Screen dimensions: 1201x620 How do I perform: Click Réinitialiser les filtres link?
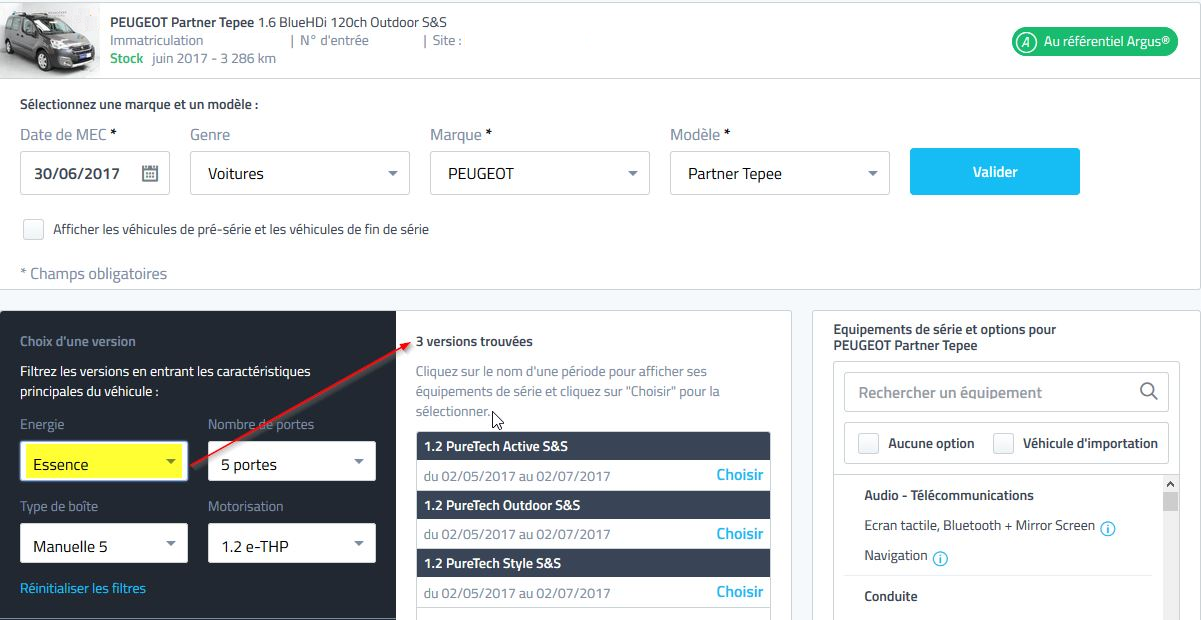83,588
